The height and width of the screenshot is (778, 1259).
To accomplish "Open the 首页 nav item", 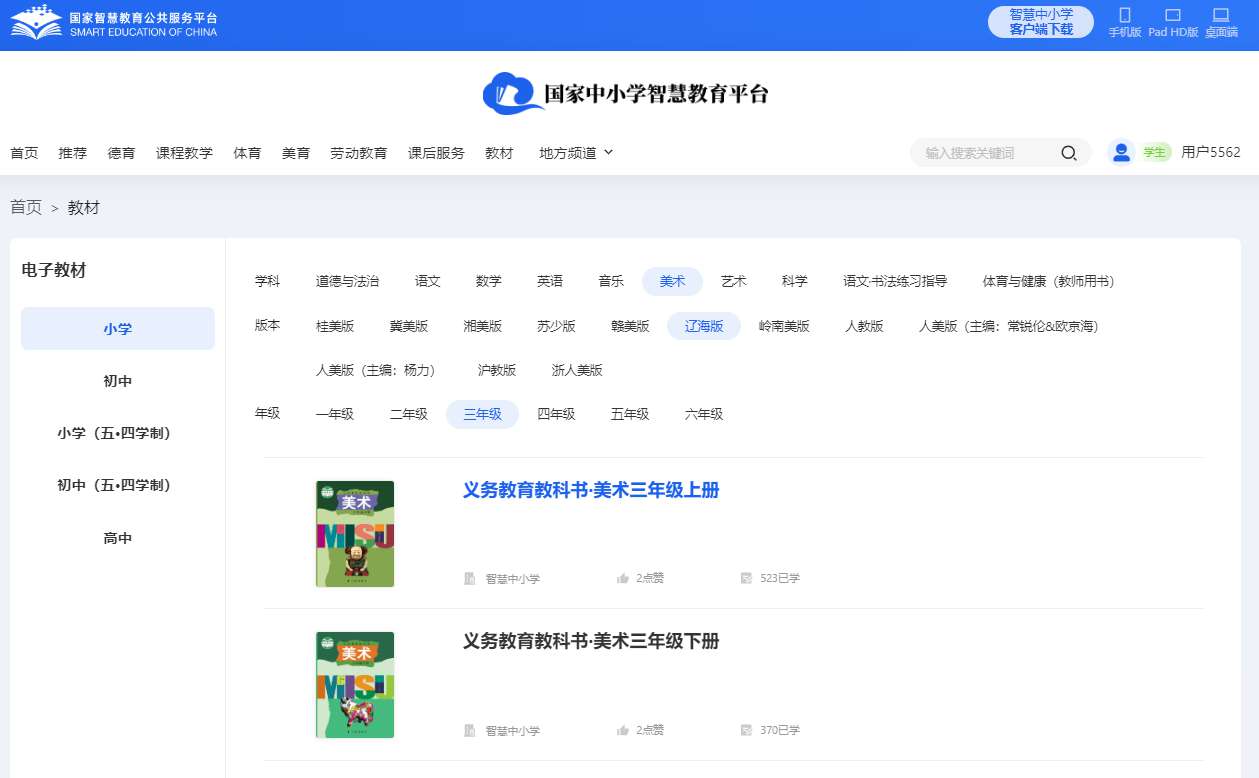I will (24, 153).
